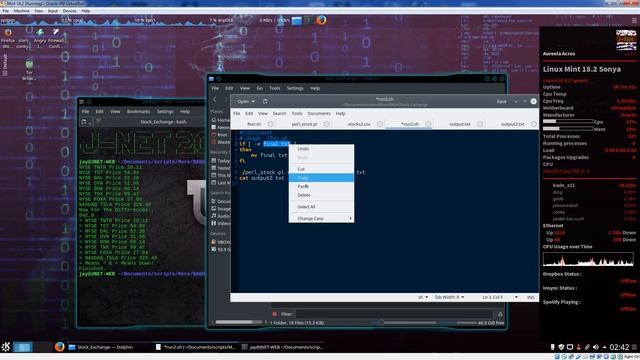Open the Ln/Col dropdown in the status bar

click(500, 297)
